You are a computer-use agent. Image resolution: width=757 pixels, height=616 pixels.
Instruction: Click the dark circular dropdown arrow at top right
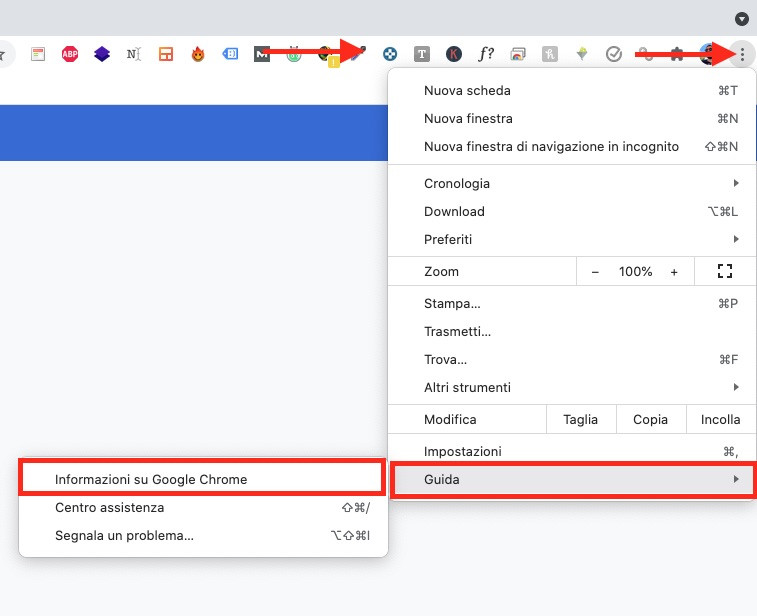[x=741, y=19]
